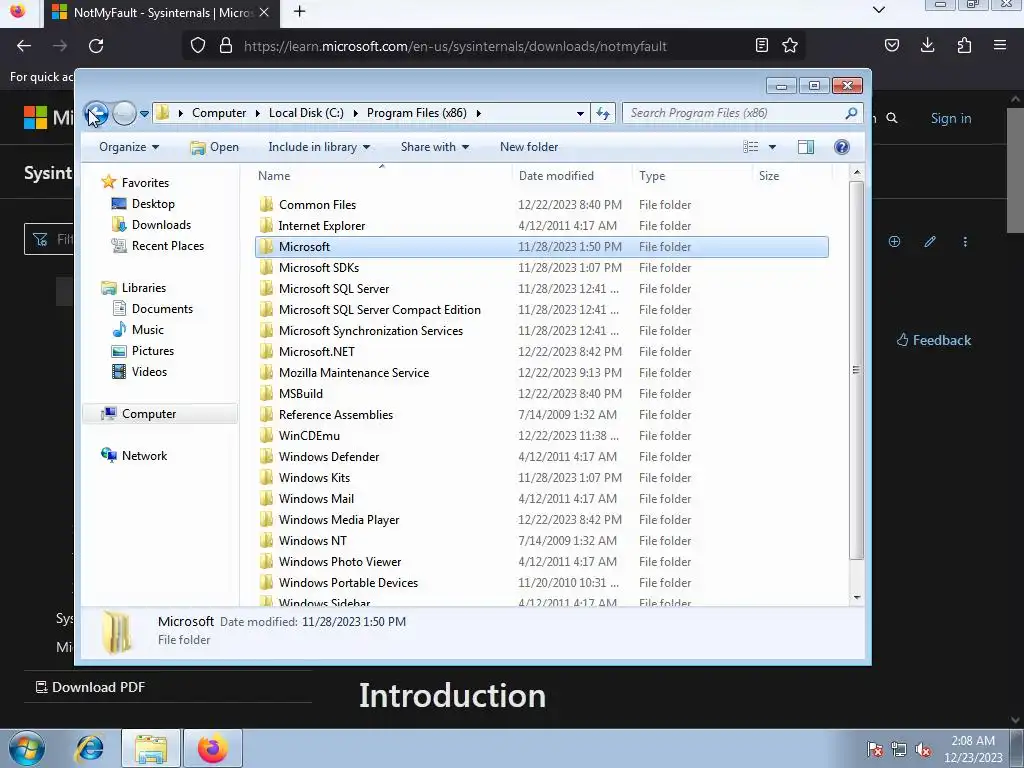Reload the Firefox page

click(x=96, y=46)
